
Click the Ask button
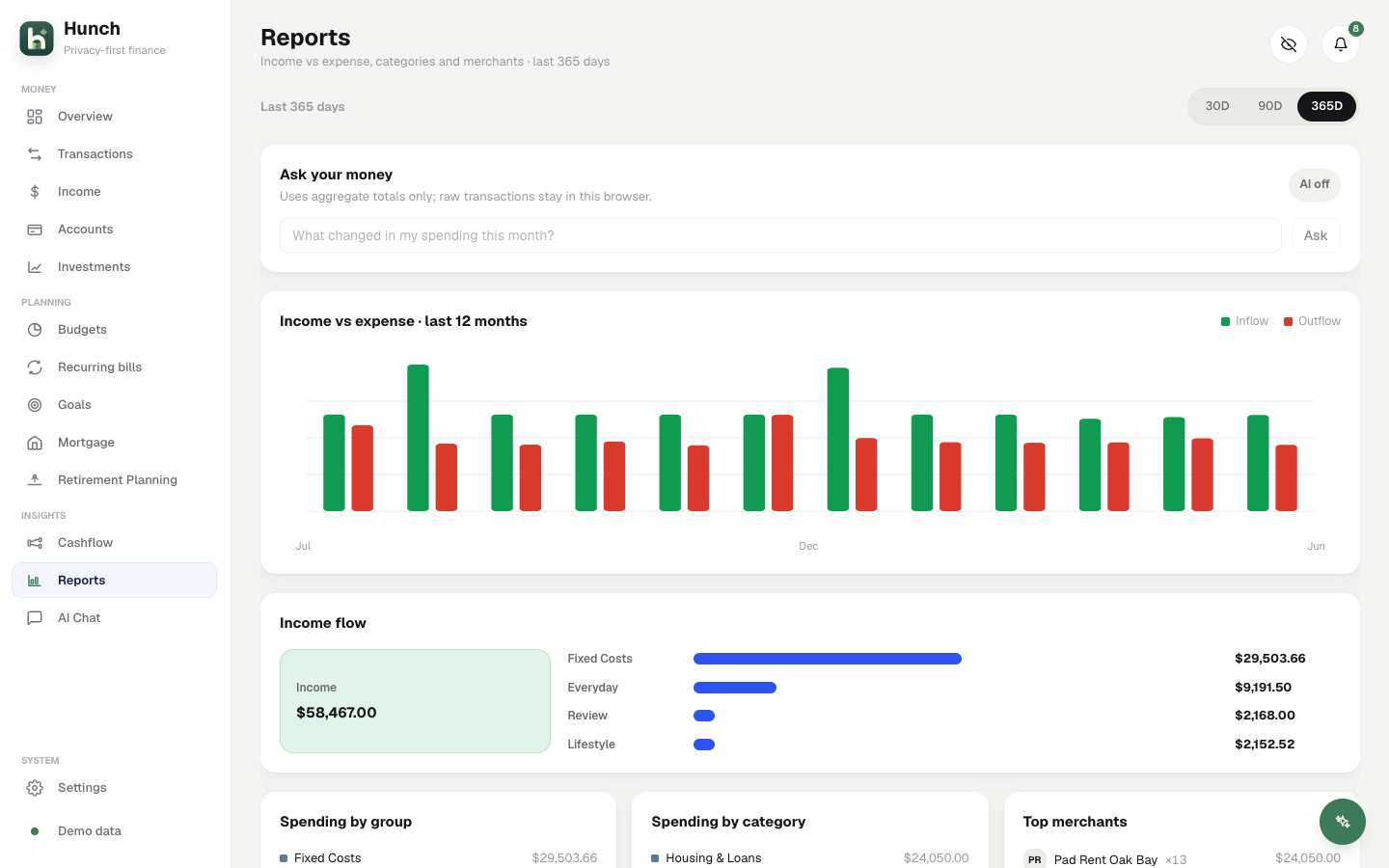coord(1316,235)
